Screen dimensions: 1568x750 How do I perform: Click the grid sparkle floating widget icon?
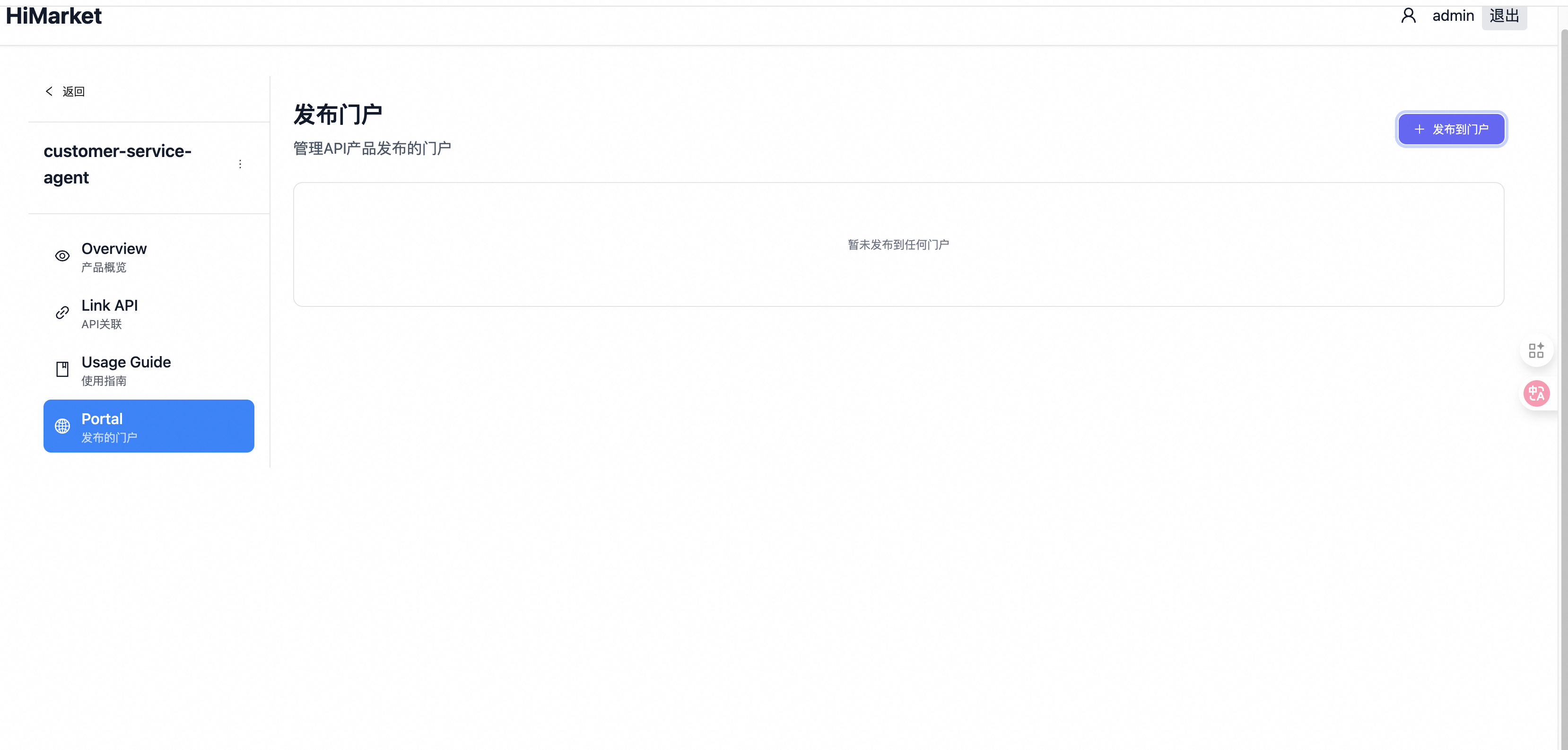[x=1536, y=351]
